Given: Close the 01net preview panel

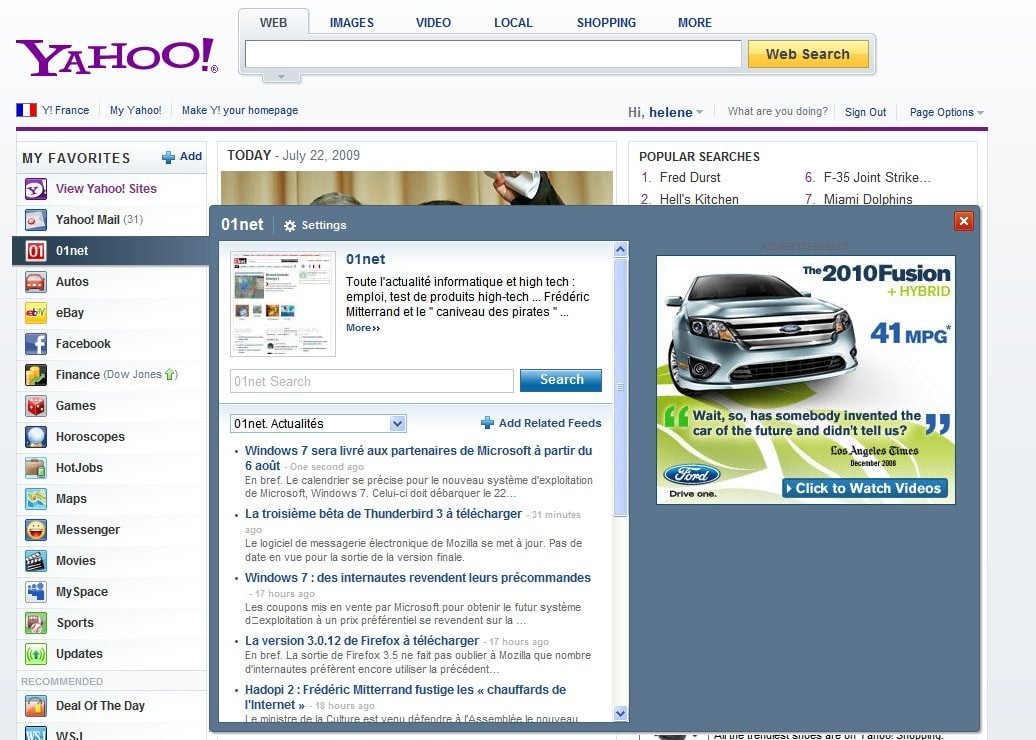Looking at the screenshot, I should click(x=963, y=221).
